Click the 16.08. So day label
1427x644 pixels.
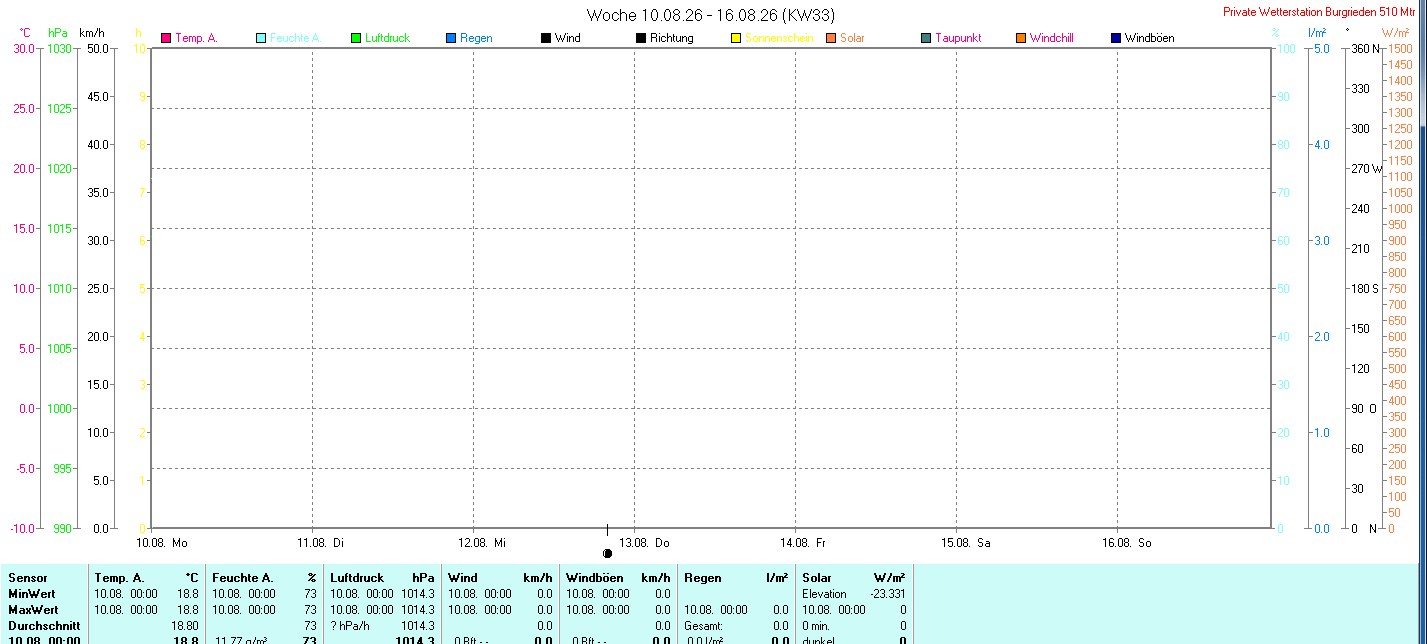point(1126,543)
